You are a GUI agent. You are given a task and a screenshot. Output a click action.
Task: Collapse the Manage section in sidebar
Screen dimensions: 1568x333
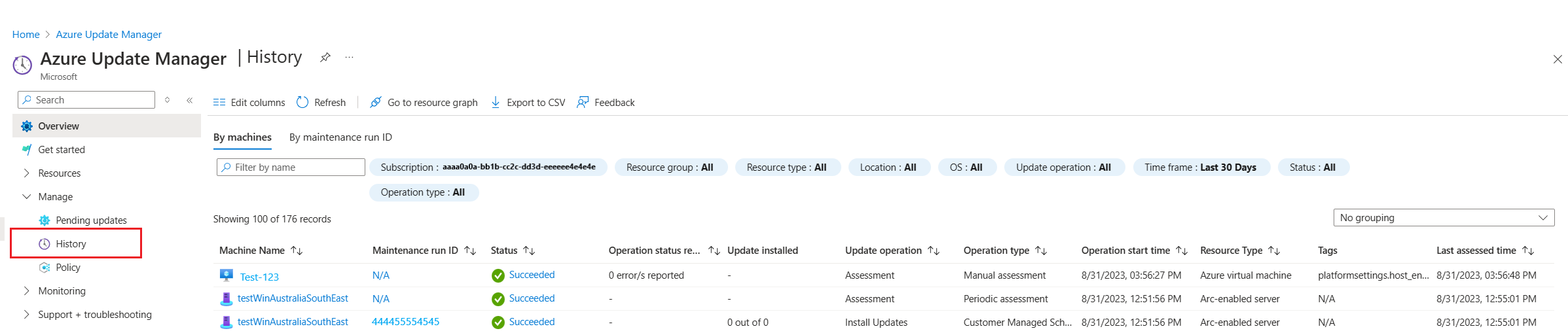(x=27, y=197)
